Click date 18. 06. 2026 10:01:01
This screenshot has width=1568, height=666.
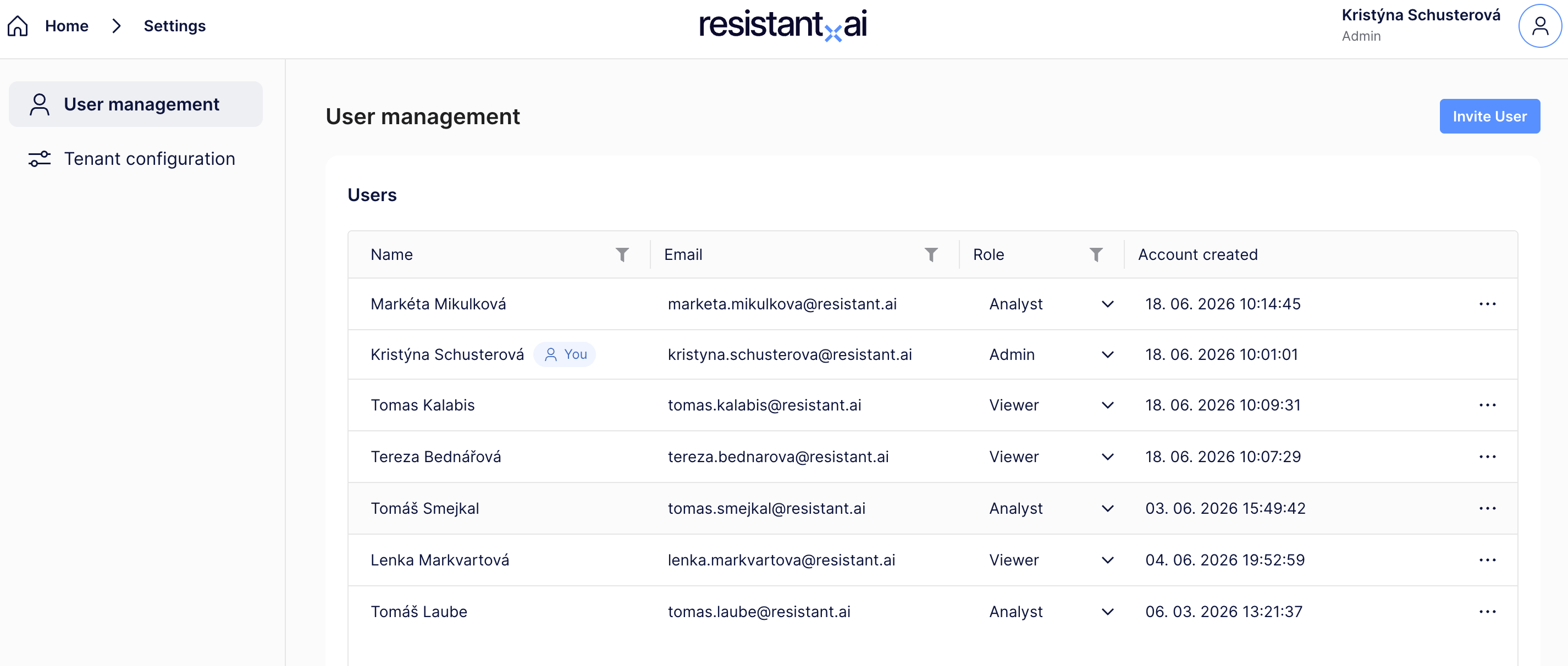(1222, 354)
